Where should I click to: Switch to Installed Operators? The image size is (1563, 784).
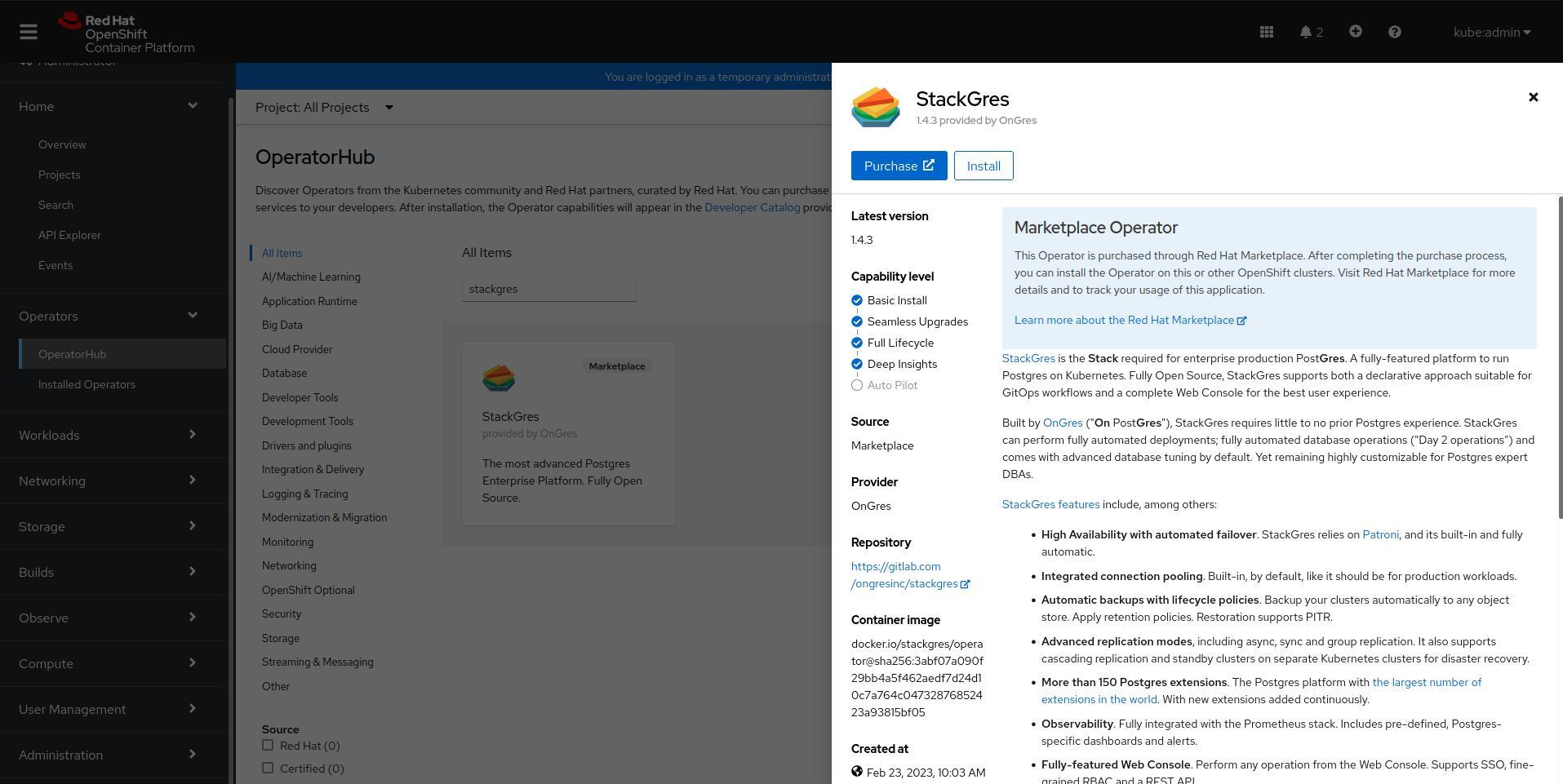87,383
